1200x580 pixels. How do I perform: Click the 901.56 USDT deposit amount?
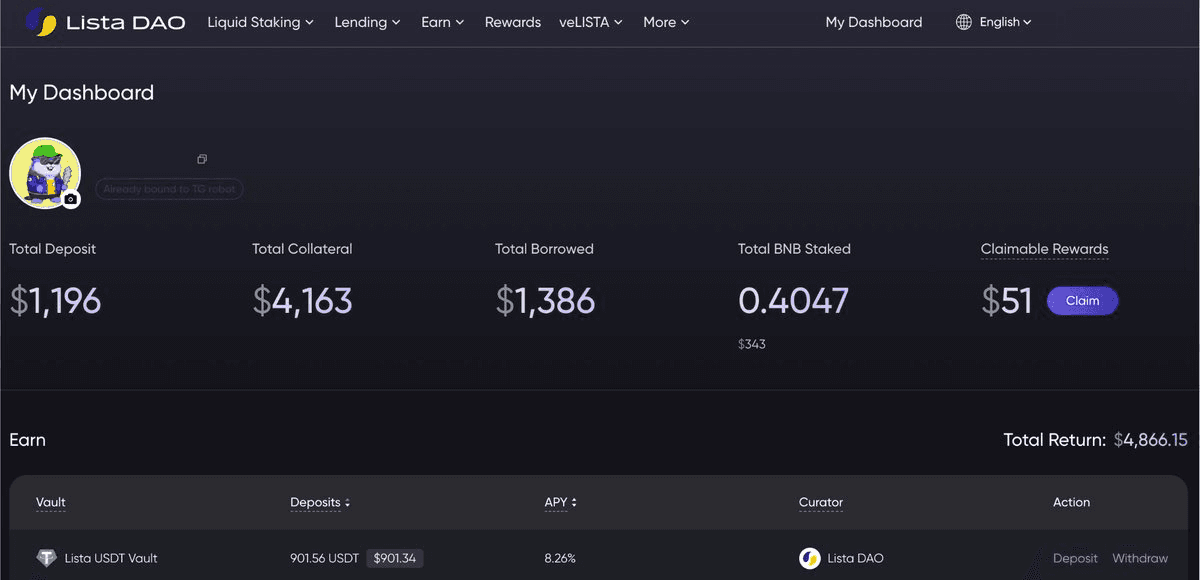pos(325,558)
